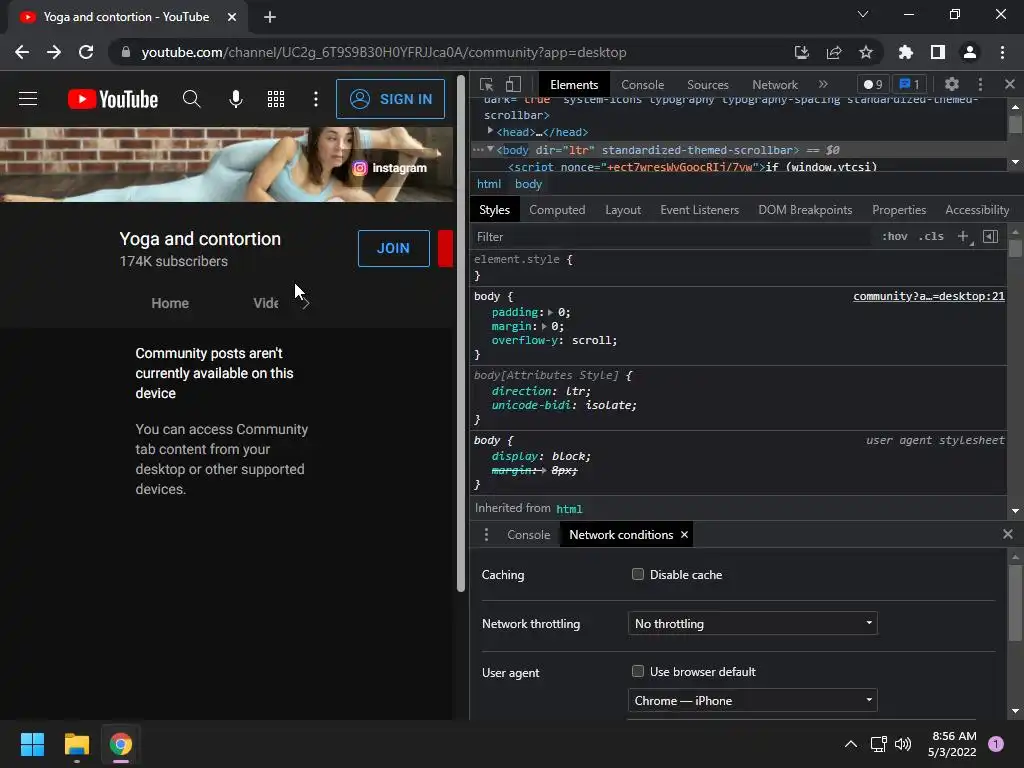This screenshot has width=1024, height=768.
Task: Open the Event Listeners tab
Action: 699,210
